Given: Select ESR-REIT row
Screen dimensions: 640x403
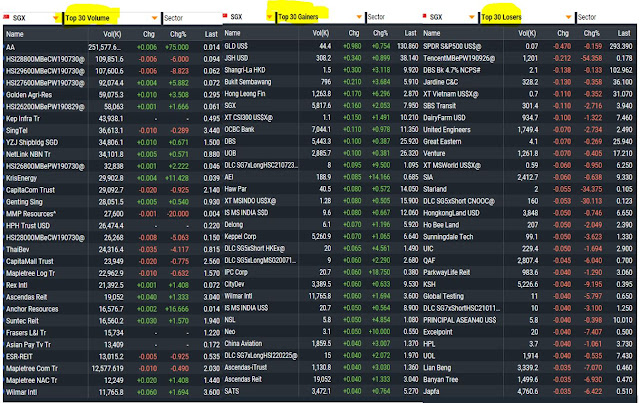Looking at the screenshot, I should click(113, 356).
